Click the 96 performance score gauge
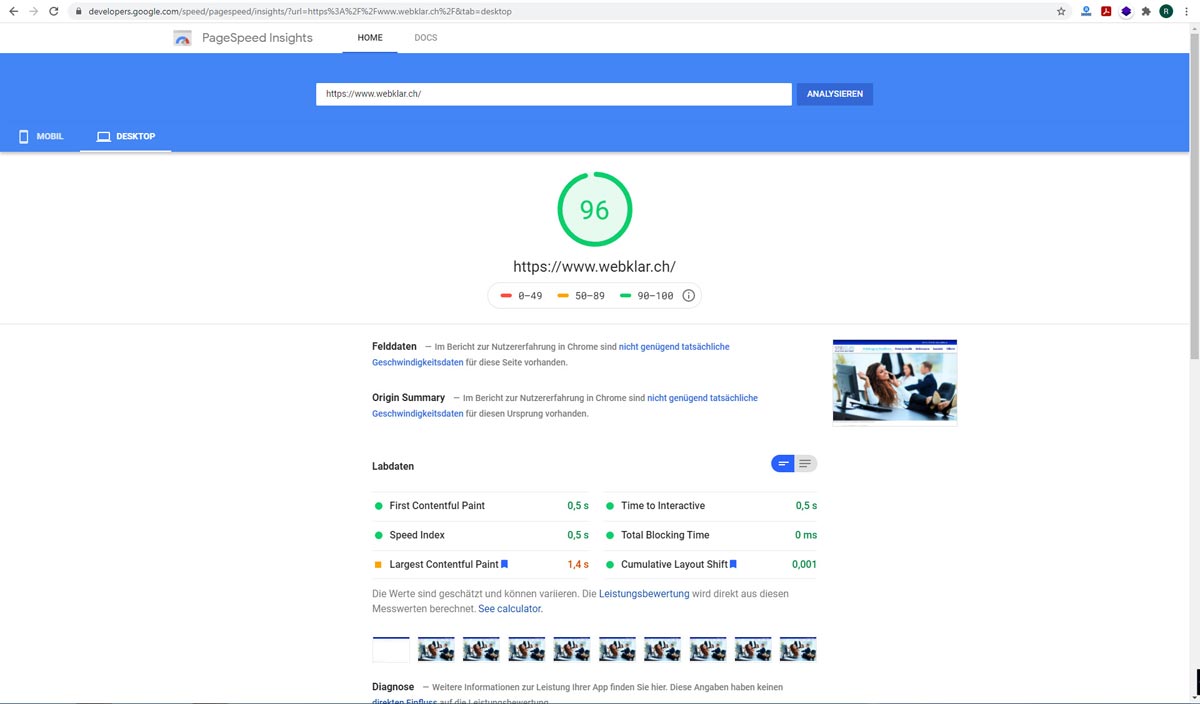 click(594, 210)
